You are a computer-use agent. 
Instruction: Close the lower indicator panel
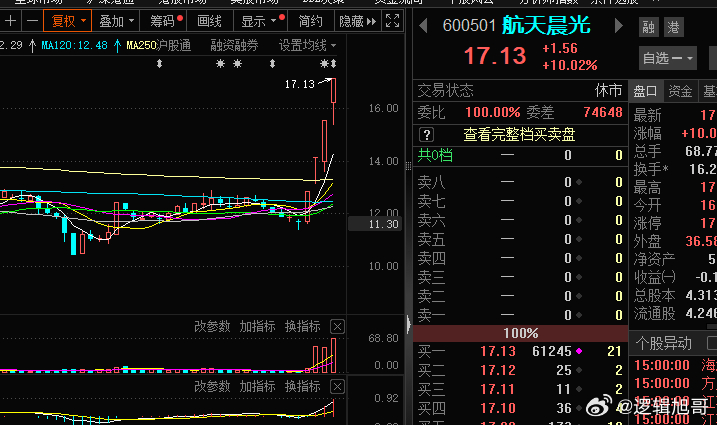[x=337, y=387]
